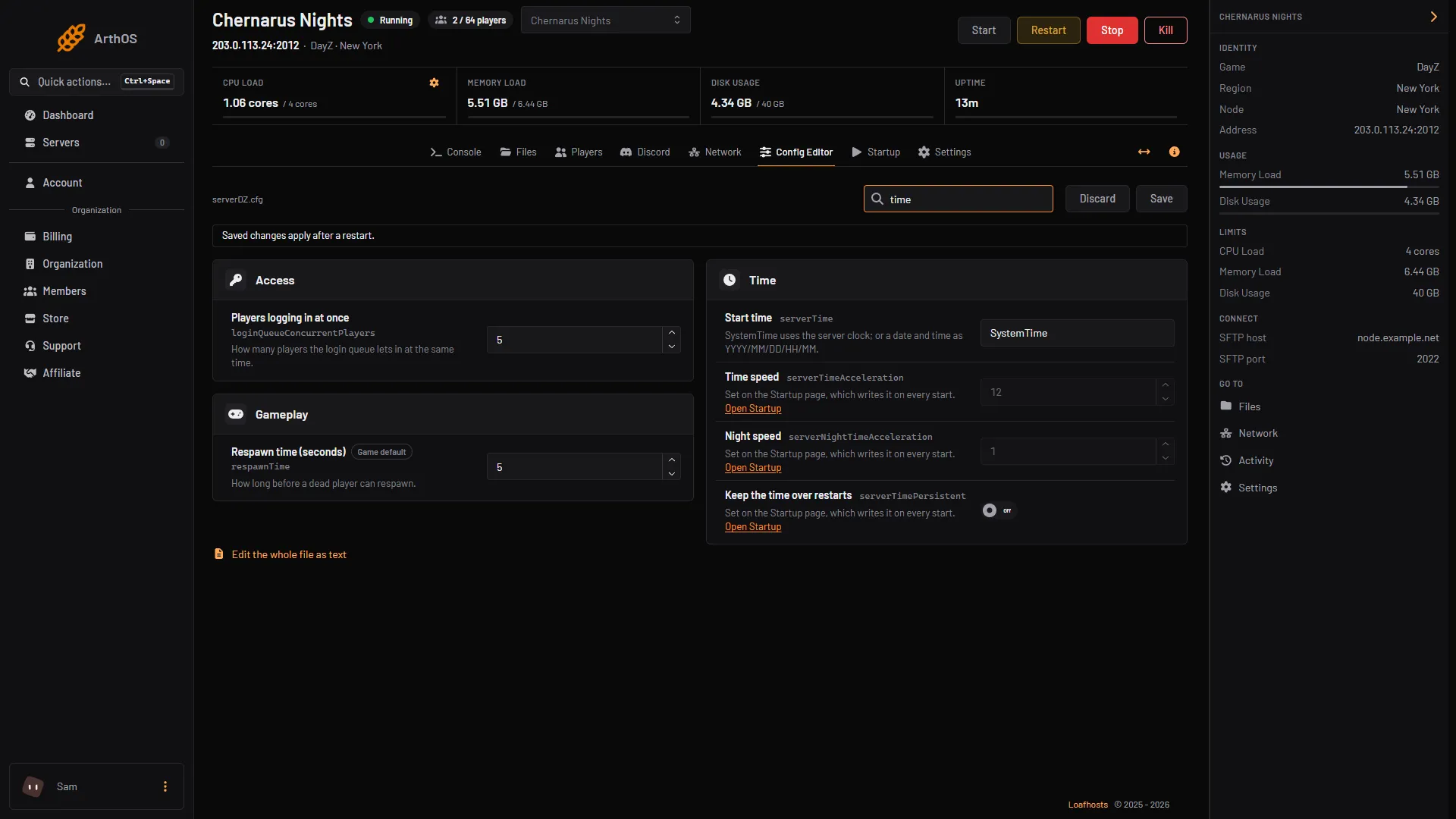
Task: Discard the config changes
Action: [1097, 199]
